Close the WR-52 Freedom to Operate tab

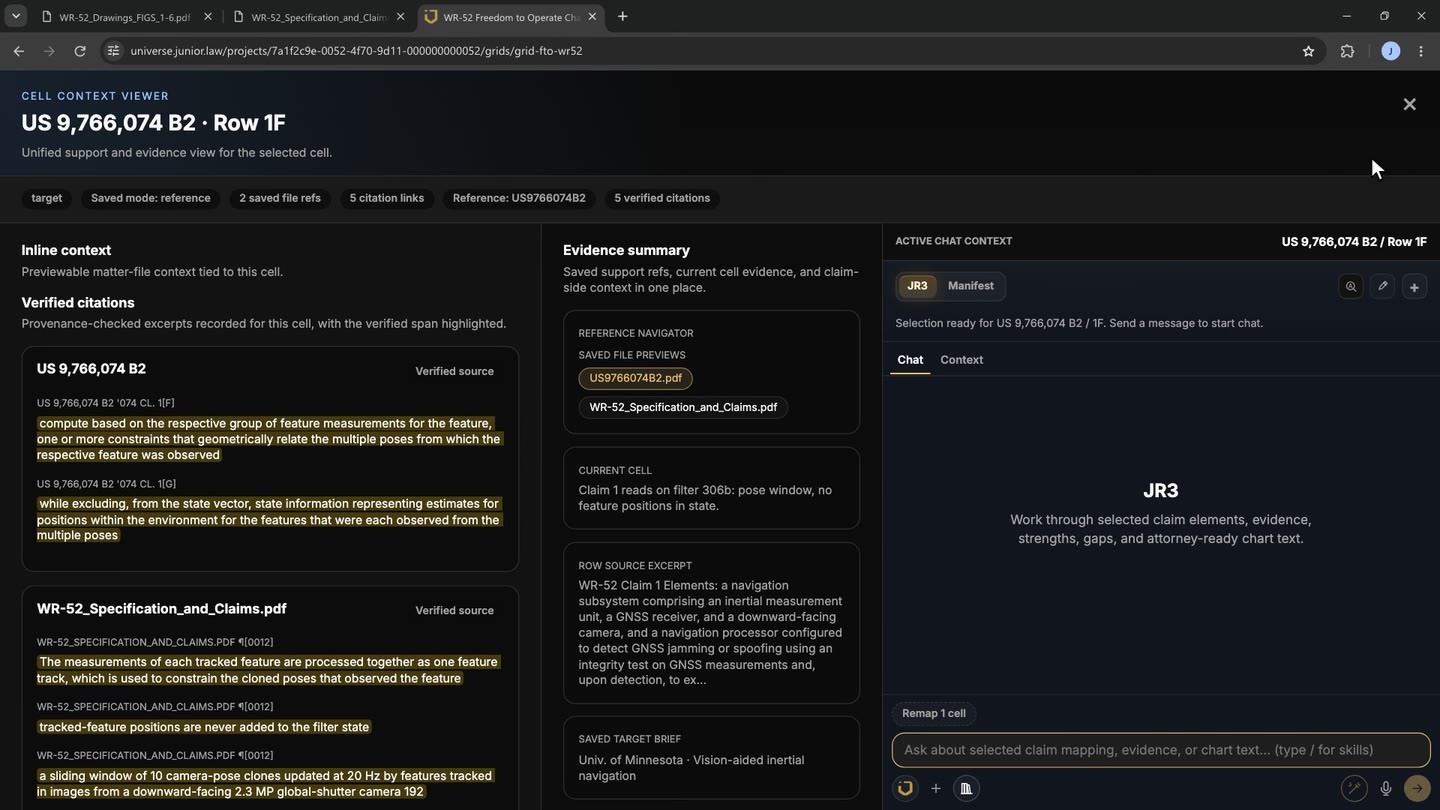coord(592,16)
